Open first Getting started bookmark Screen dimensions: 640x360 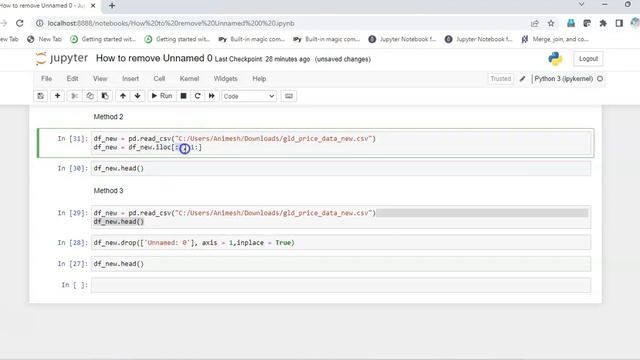(x=103, y=39)
